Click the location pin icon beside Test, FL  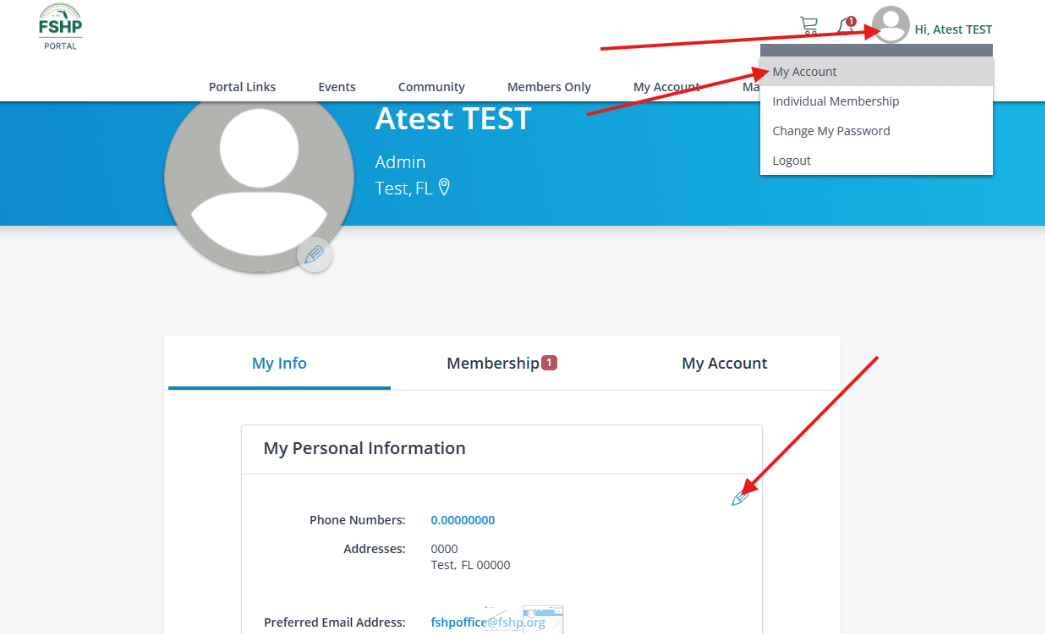tap(444, 187)
